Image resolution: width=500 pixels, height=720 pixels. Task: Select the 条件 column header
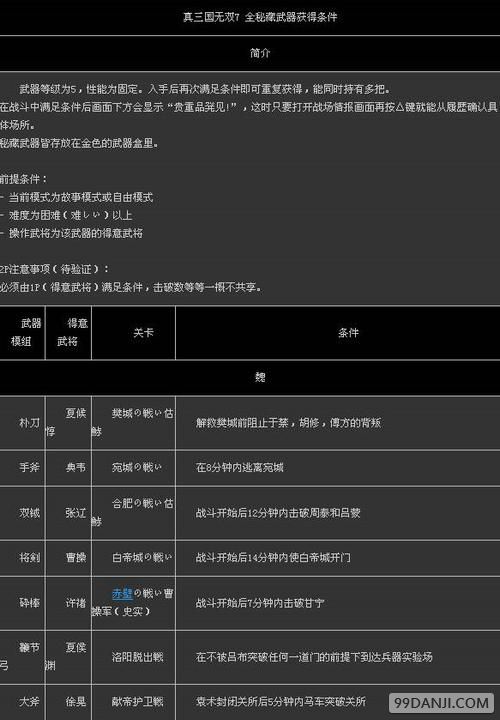(x=338, y=332)
